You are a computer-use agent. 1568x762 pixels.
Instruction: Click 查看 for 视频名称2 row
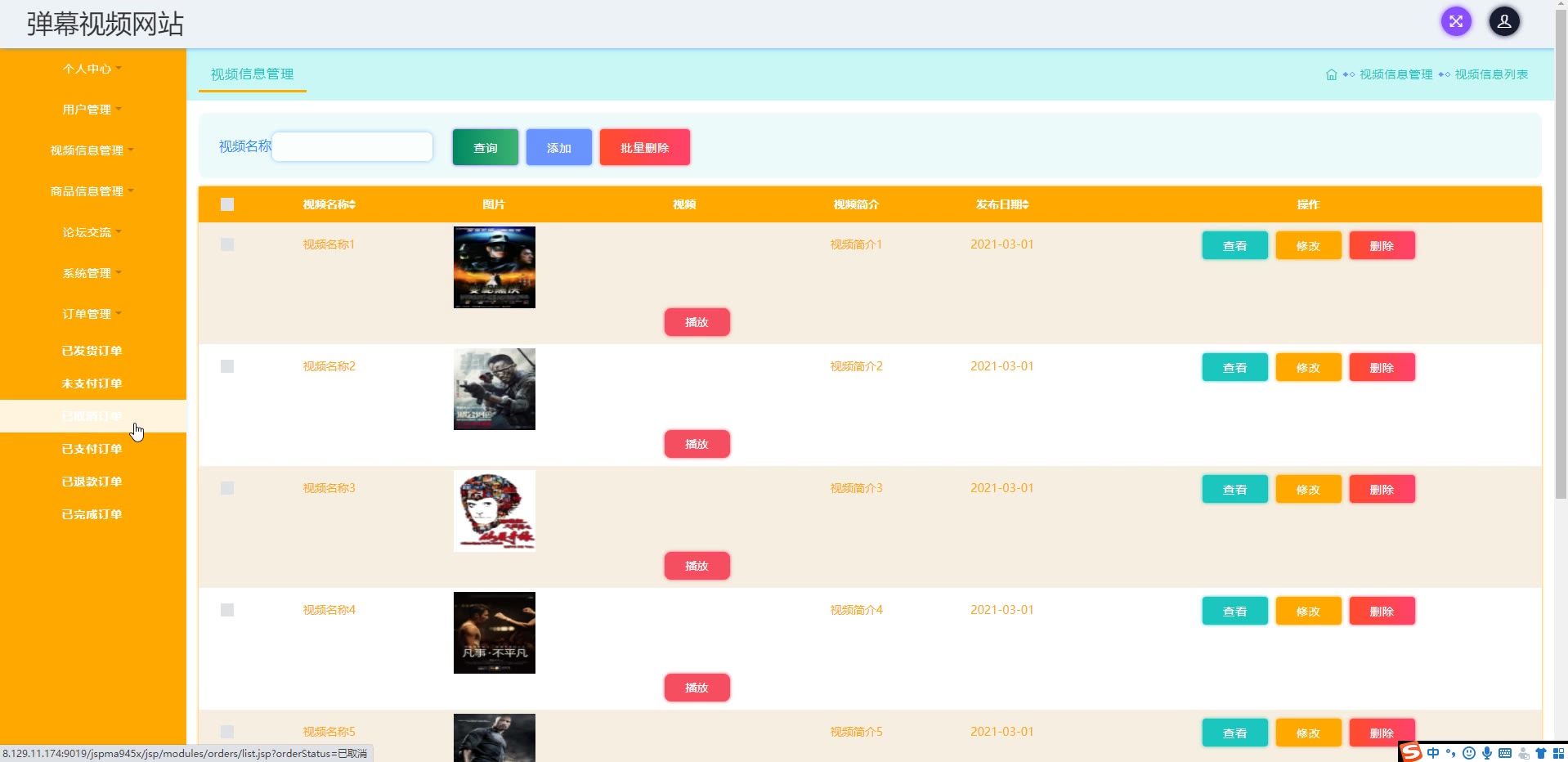(1234, 367)
